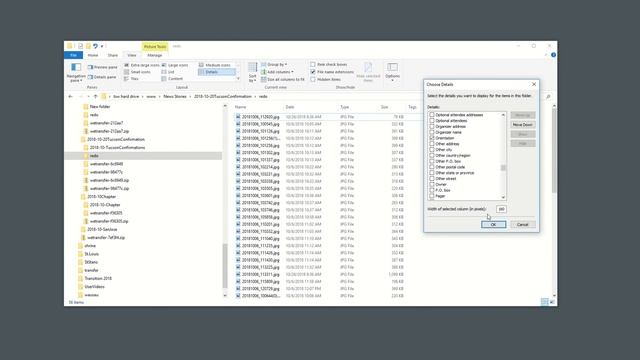Click the Details pane button
Viewport: 640px width, 360px height.
tap(102, 77)
